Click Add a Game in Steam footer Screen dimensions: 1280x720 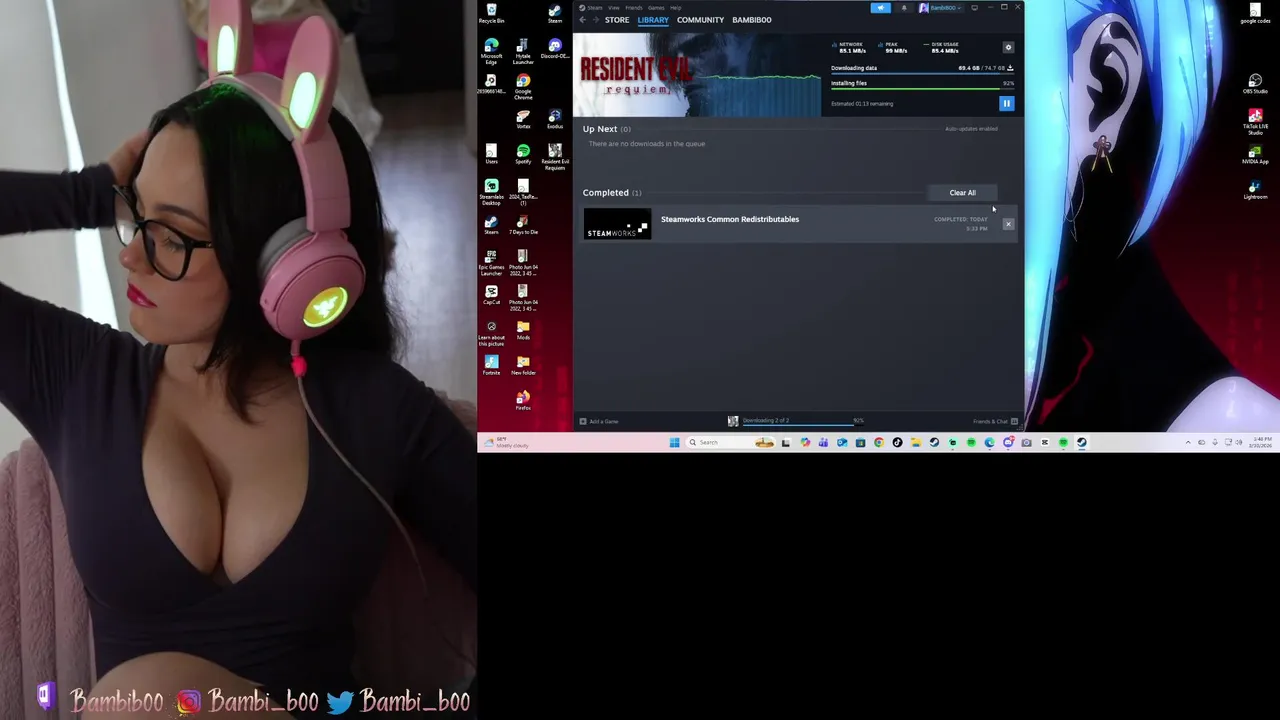599,421
